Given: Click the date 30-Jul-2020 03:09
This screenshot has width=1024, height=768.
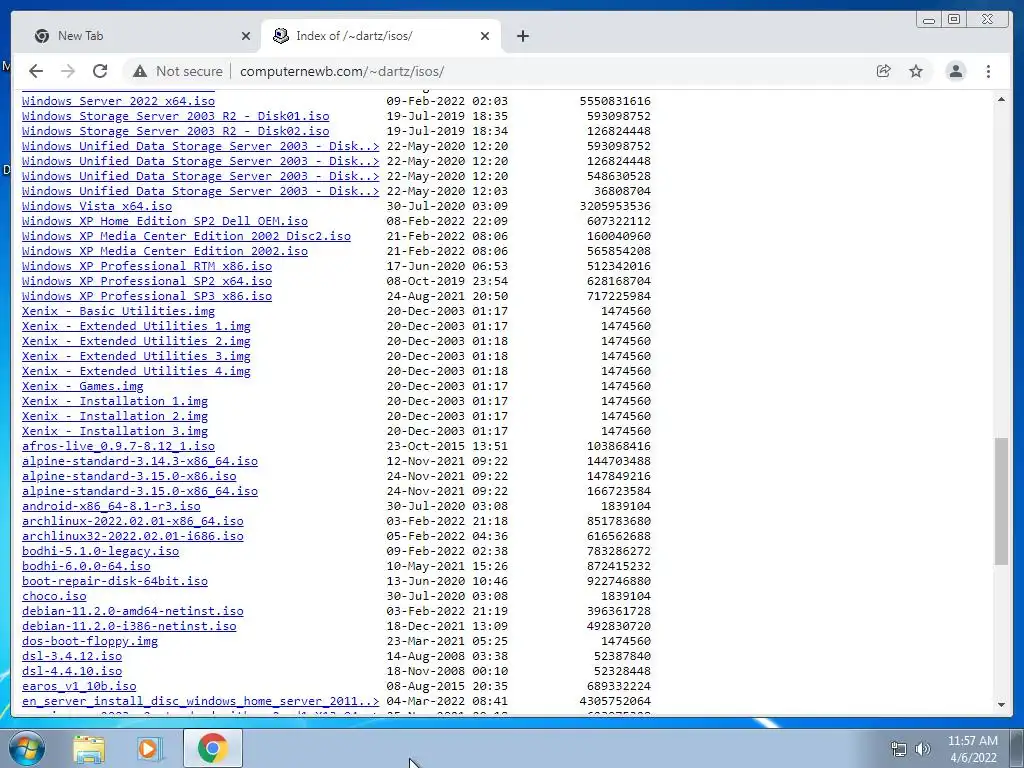Looking at the screenshot, I should [x=447, y=206].
